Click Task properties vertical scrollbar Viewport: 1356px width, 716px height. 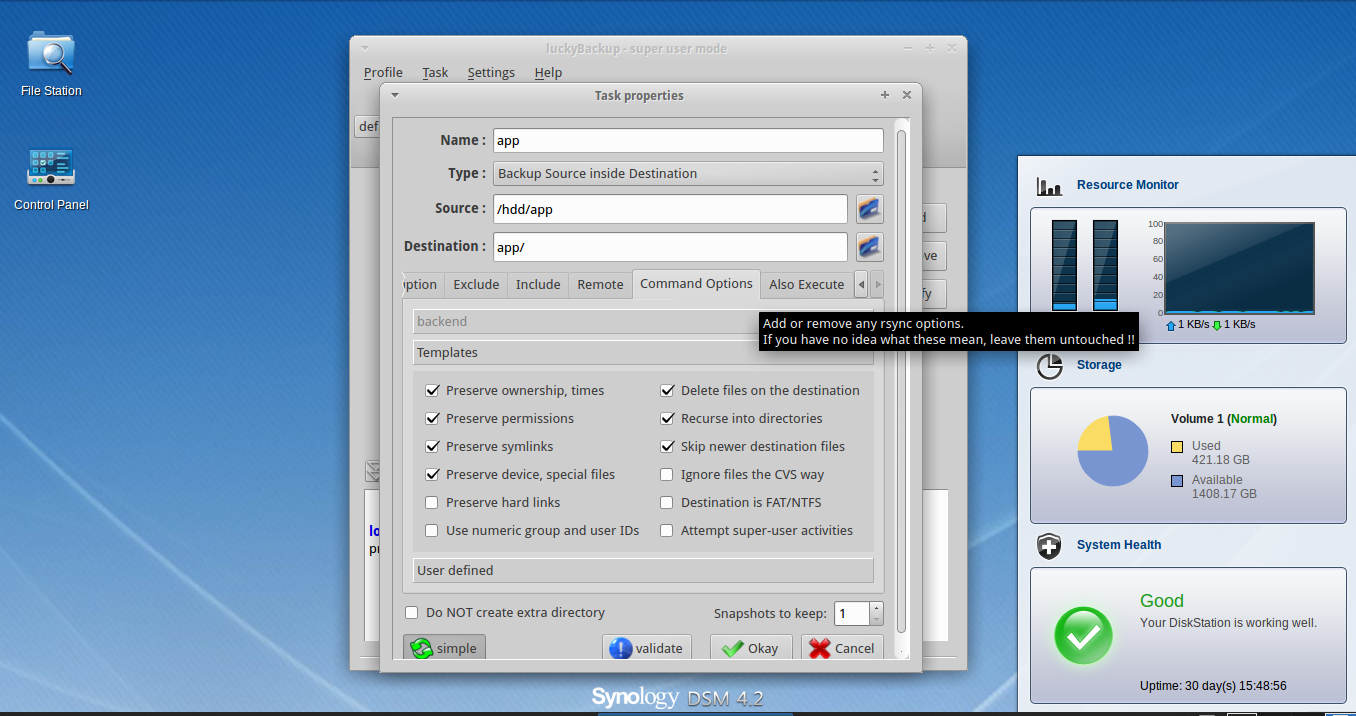[x=901, y=380]
